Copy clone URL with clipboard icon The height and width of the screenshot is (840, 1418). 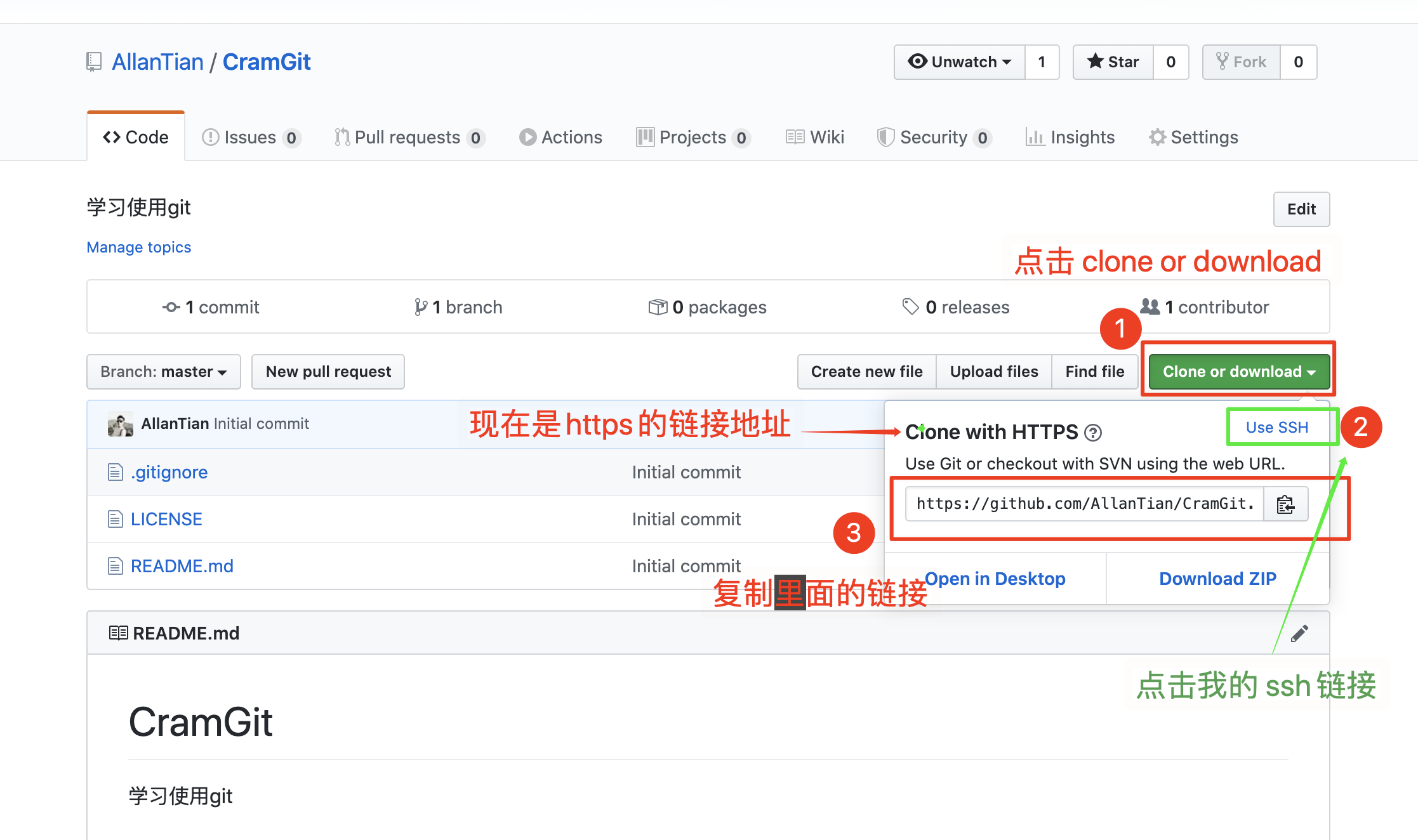[1285, 504]
